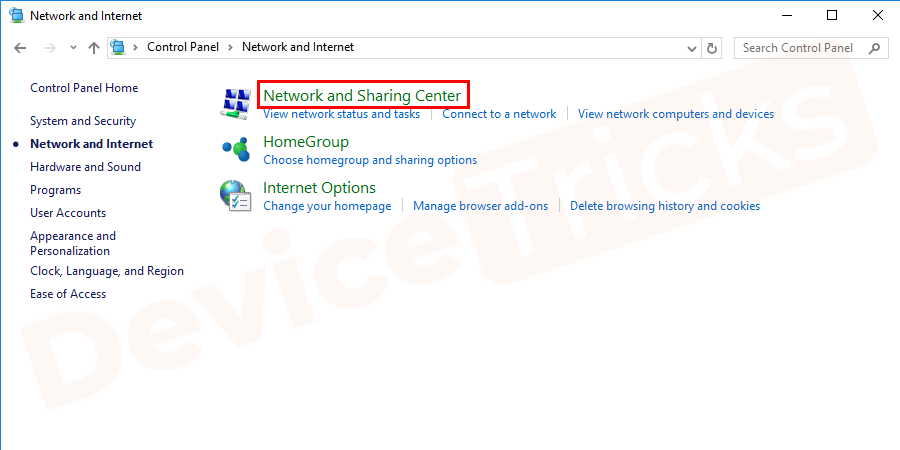Open the recent locations dropdown arrow

[73, 47]
